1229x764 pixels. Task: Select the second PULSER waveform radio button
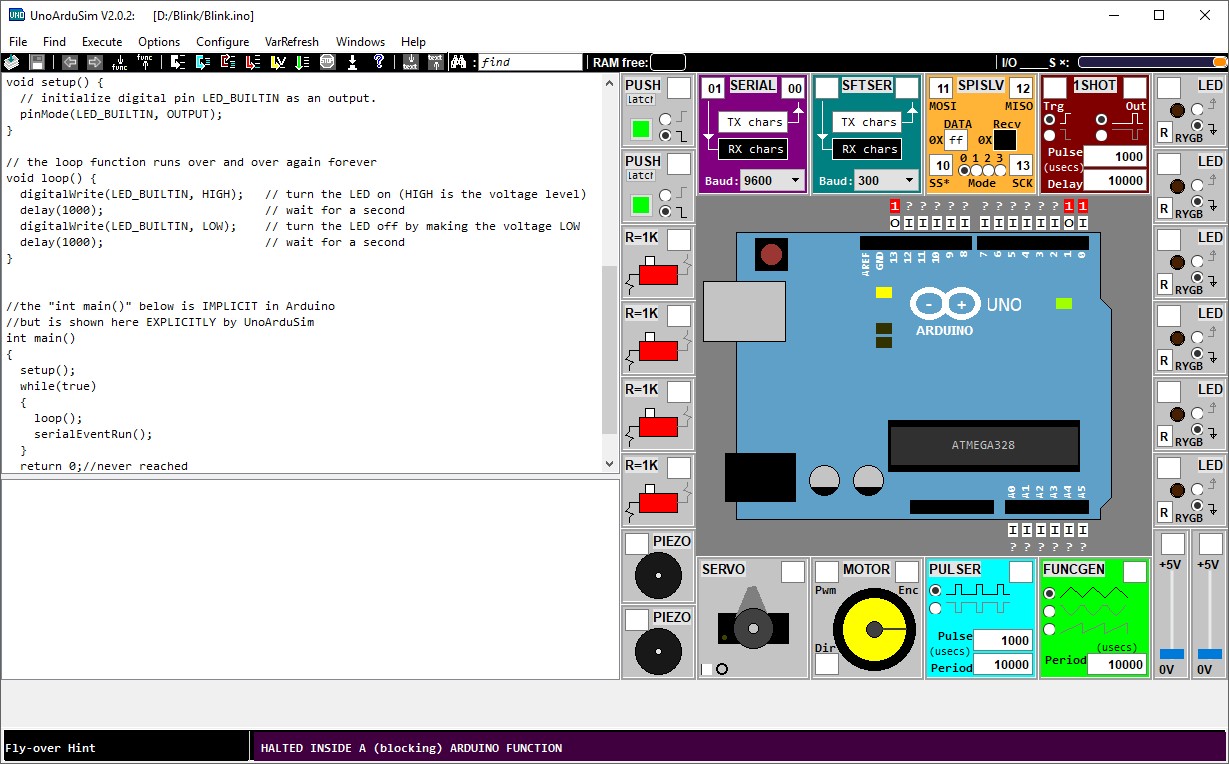[936, 607]
